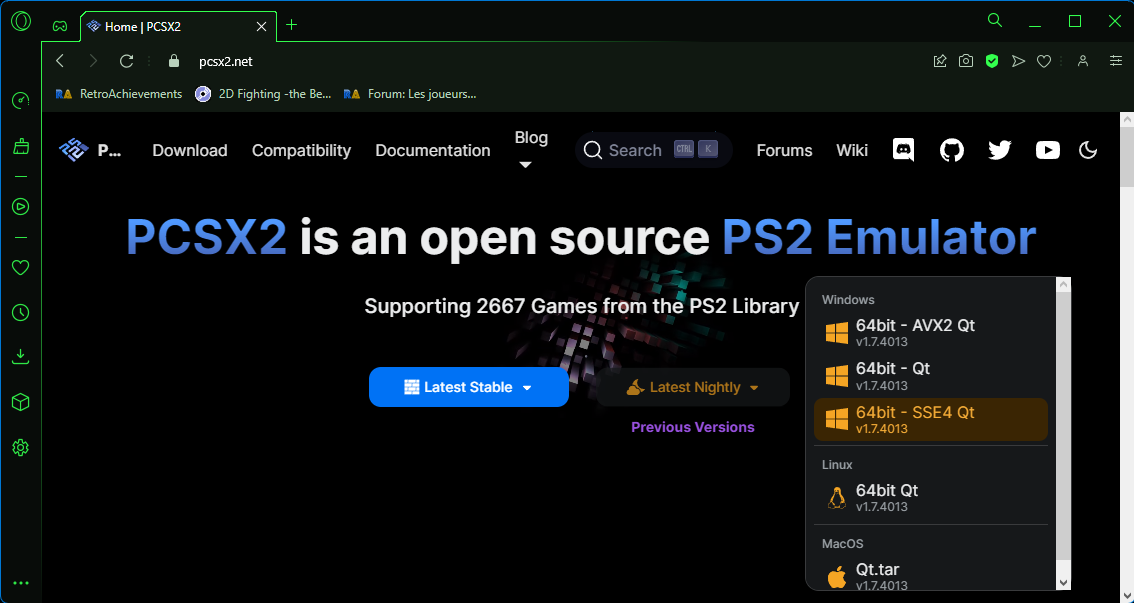
Task: Reload the pcsx2.net page
Action: (127, 61)
